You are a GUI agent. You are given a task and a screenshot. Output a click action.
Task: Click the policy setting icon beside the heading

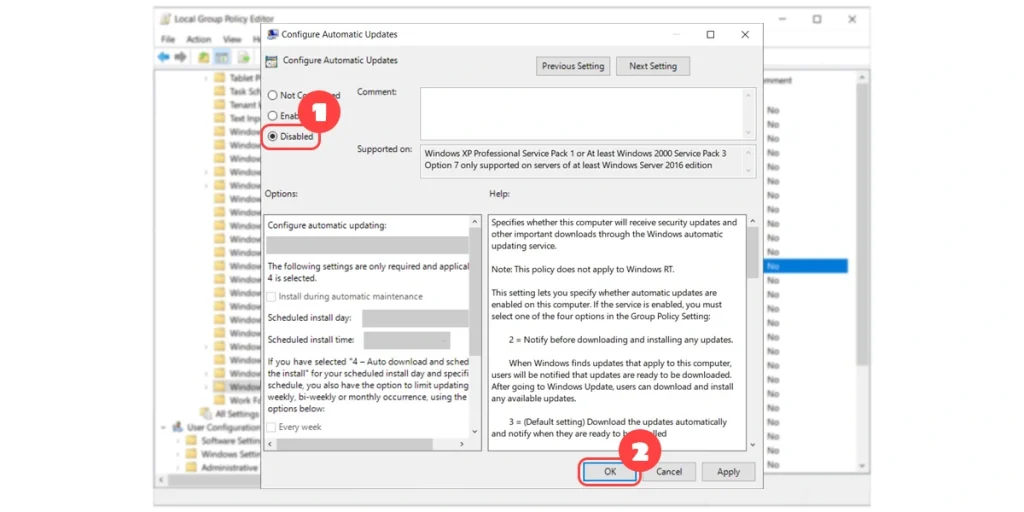pyautogui.click(x=272, y=61)
